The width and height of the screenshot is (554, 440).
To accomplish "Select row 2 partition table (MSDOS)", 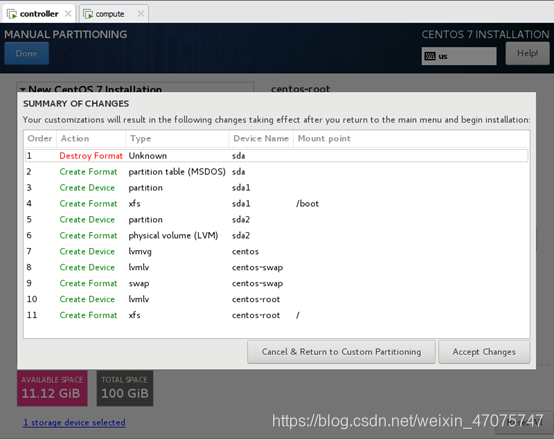I will [x=277, y=172].
